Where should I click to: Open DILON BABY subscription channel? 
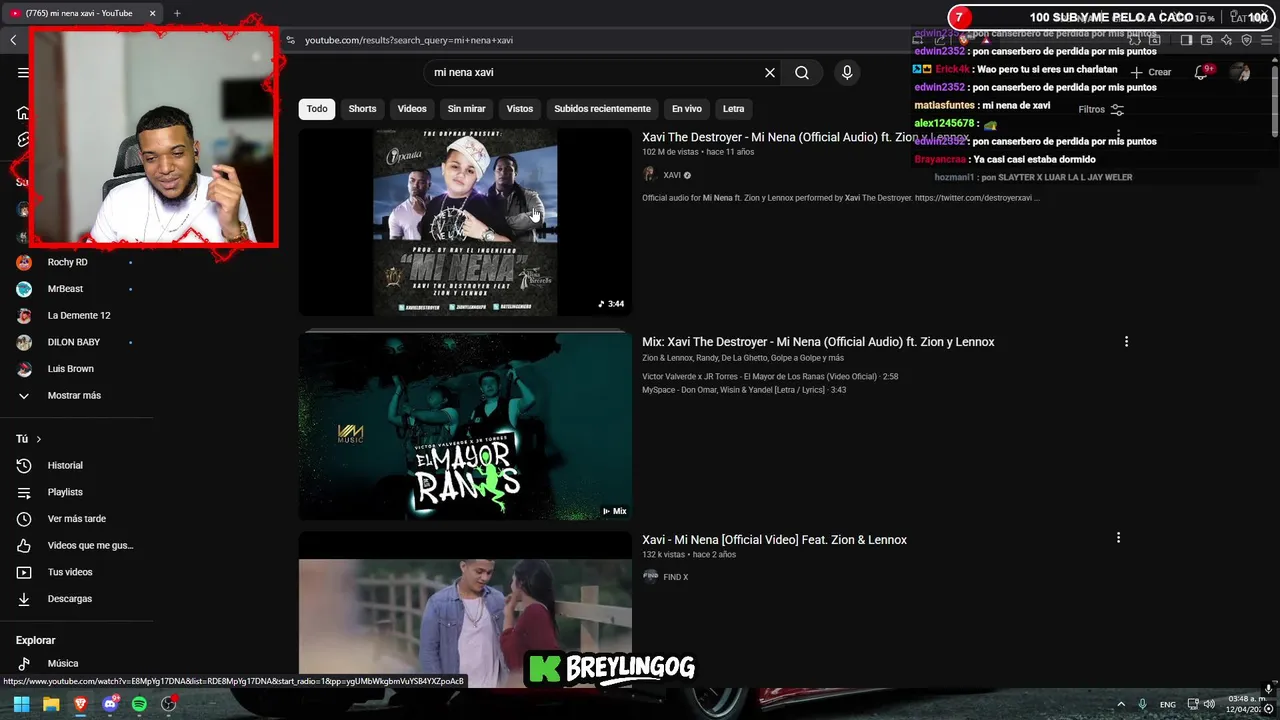(x=75, y=342)
